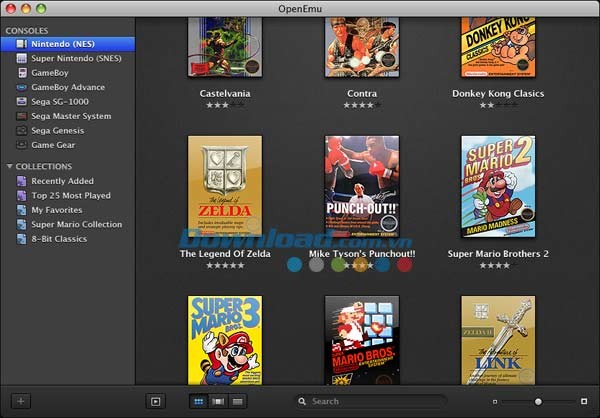Select Super Mario Bros 3 cover

225,340
